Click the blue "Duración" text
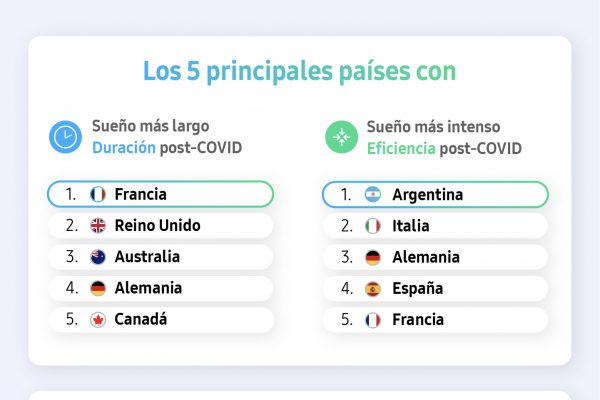This screenshot has height=400, width=600. coord(123,148)
